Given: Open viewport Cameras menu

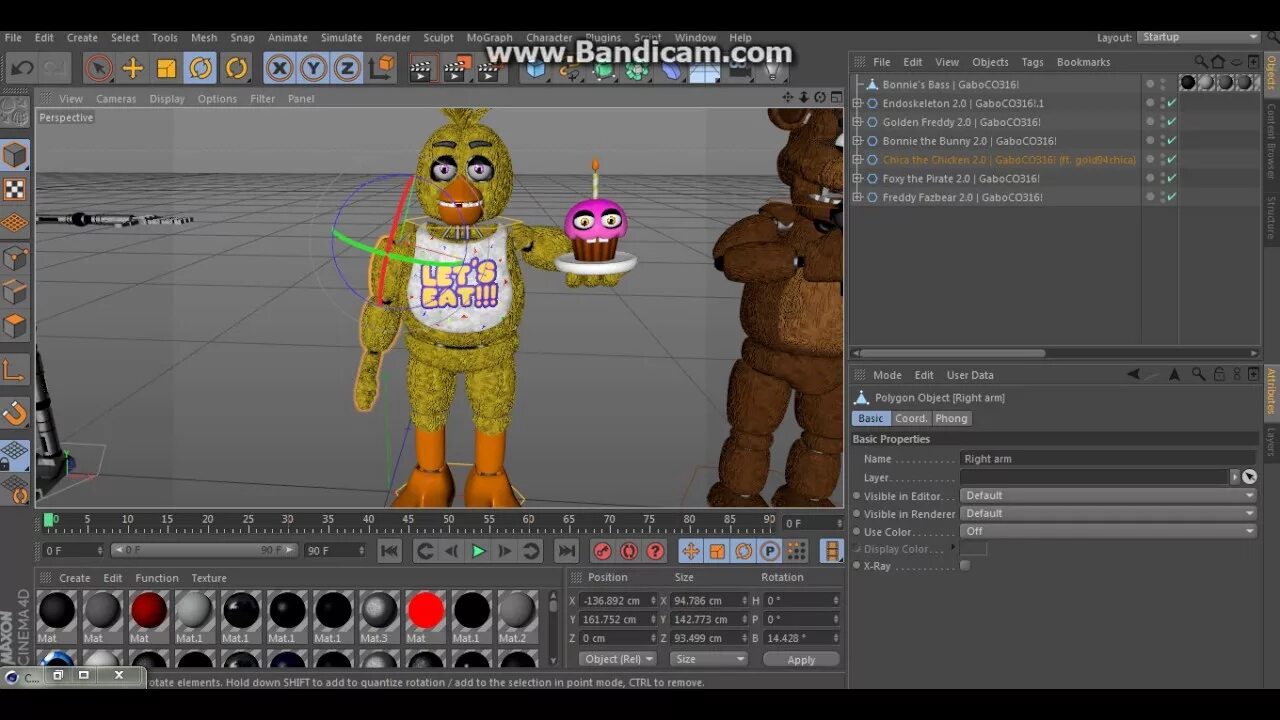Looking at the screenshot, I should [116, 99].
